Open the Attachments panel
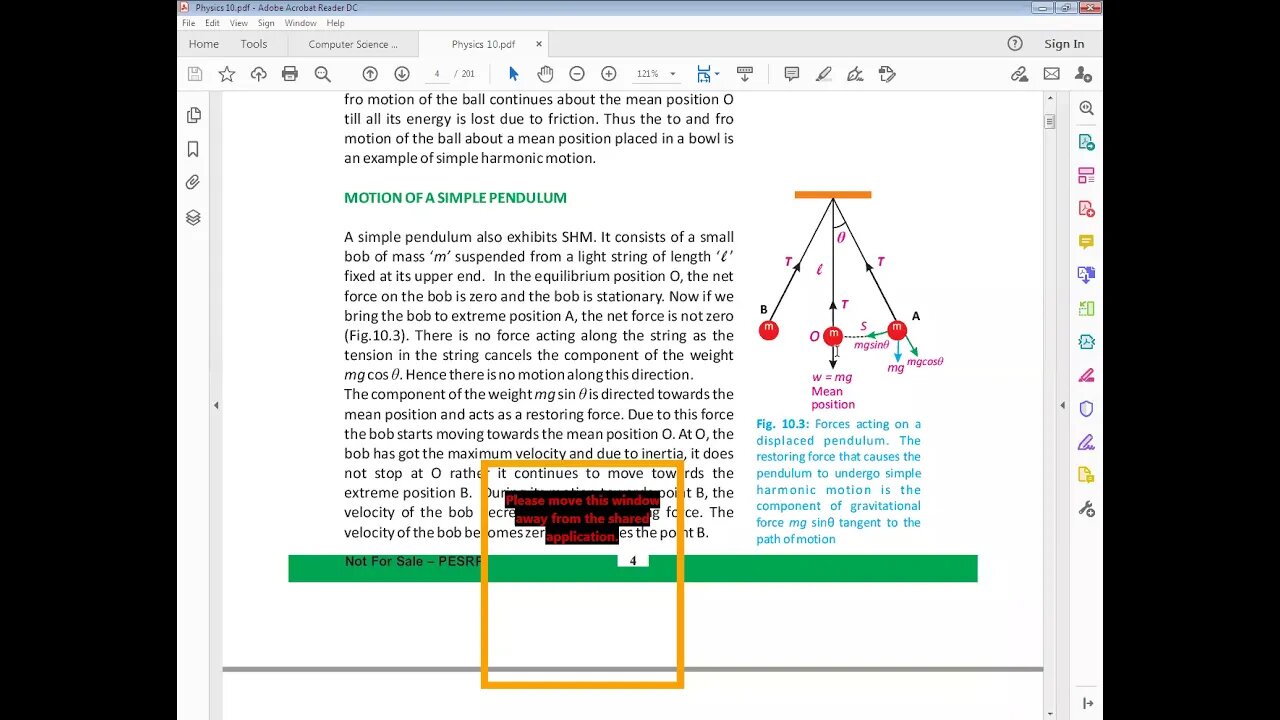This screenshot has height=720, width=1280. point(193,183)
